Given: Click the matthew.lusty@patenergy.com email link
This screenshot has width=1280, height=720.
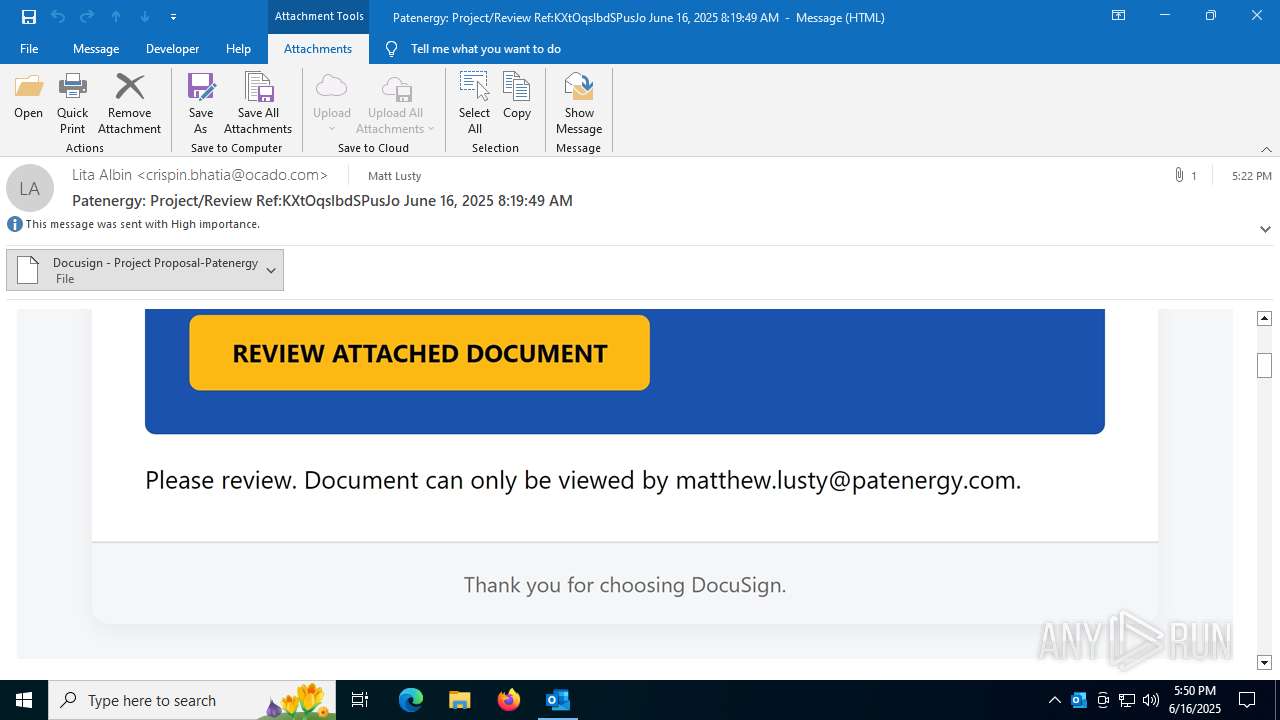Looking at the screenshot, I should point(846,480).
